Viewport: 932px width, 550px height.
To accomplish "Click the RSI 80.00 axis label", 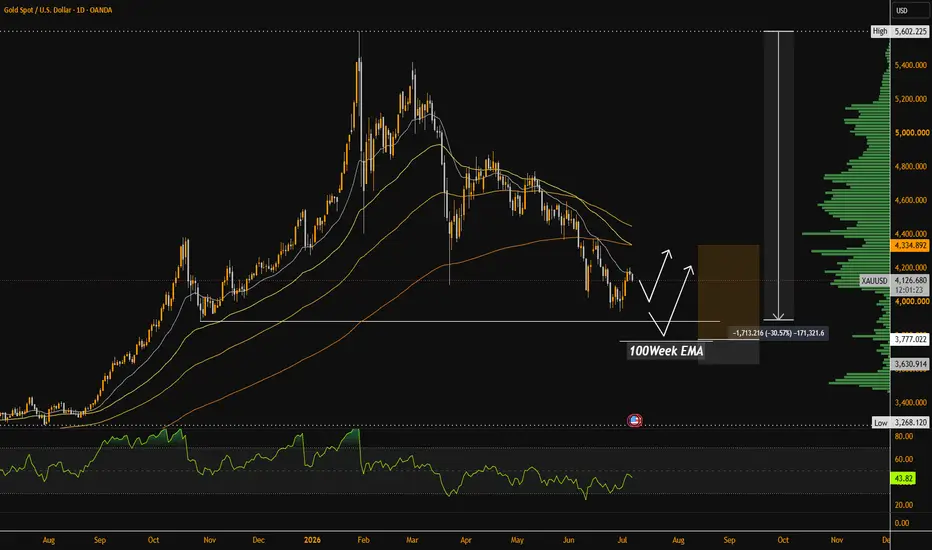I will pyautogui.click(x=903, y=436).
